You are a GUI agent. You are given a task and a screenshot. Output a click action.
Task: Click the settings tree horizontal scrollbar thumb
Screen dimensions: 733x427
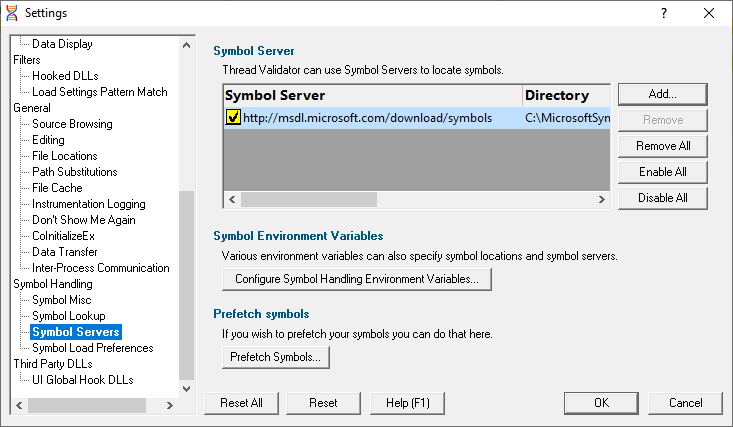87,405
